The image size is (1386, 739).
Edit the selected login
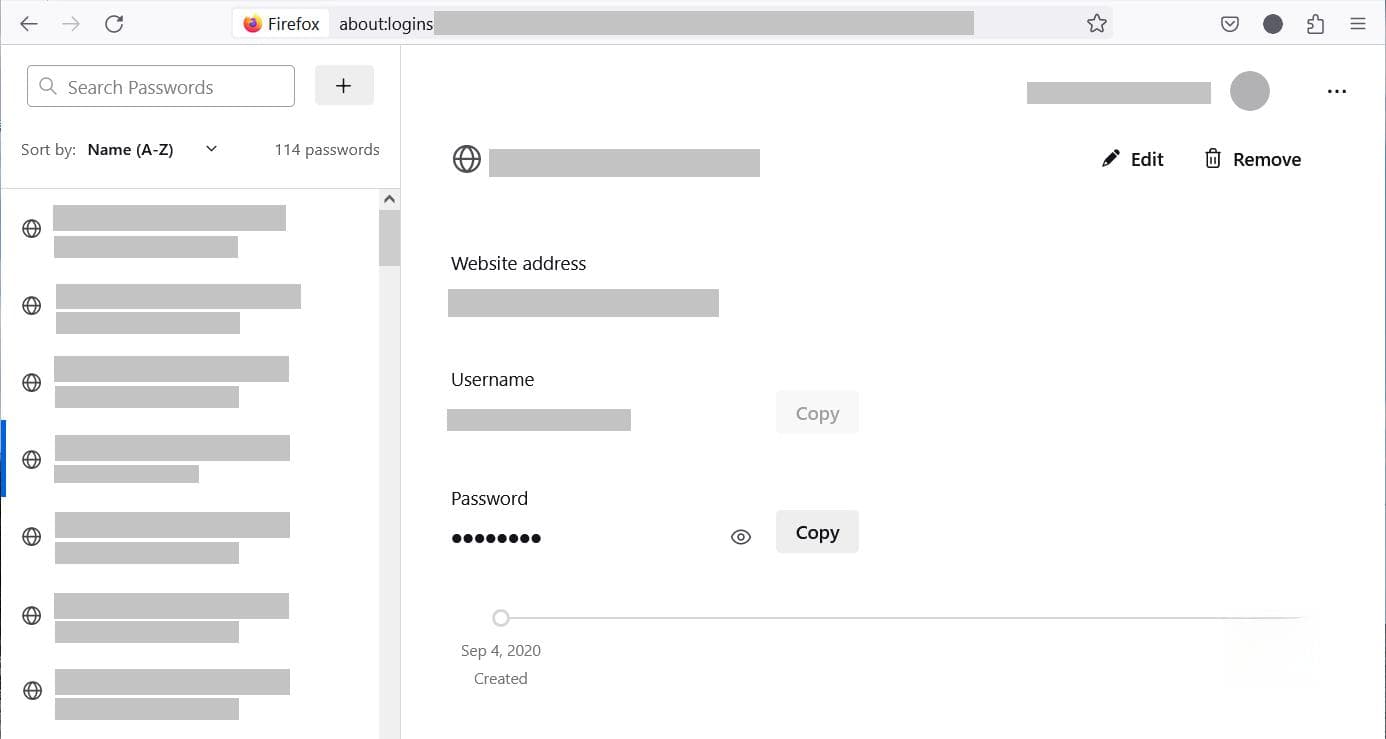pyautogui.click(x=1133, y=159)
